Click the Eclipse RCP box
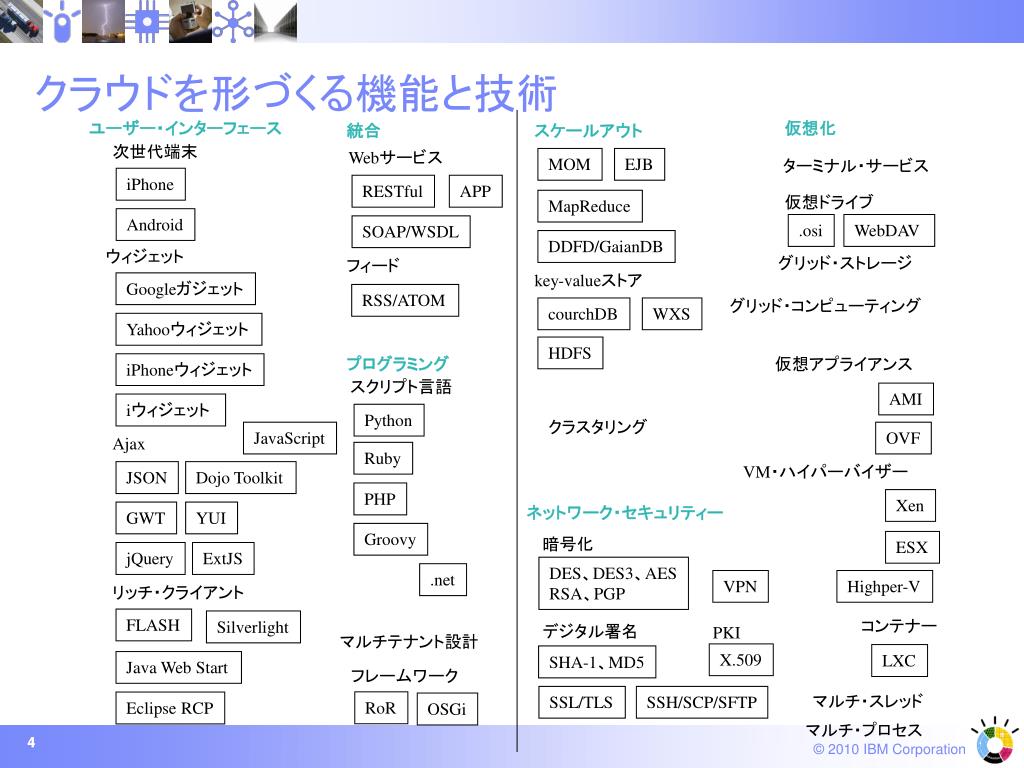 point(170,708)
